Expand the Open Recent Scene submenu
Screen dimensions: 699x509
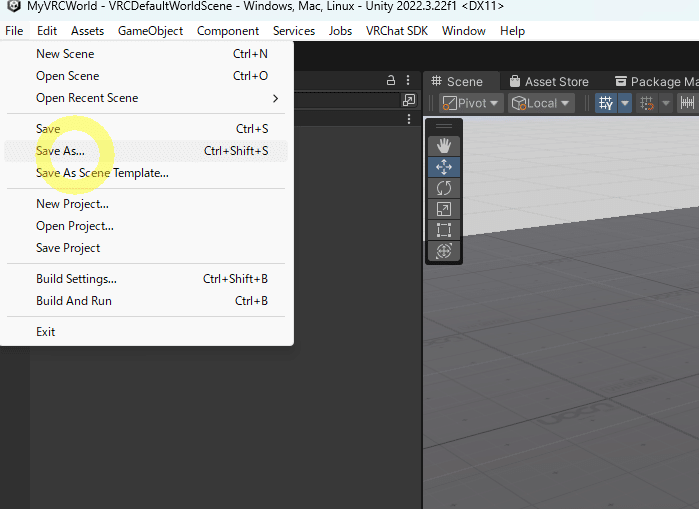pyautogui.click(x=146, y=98)
